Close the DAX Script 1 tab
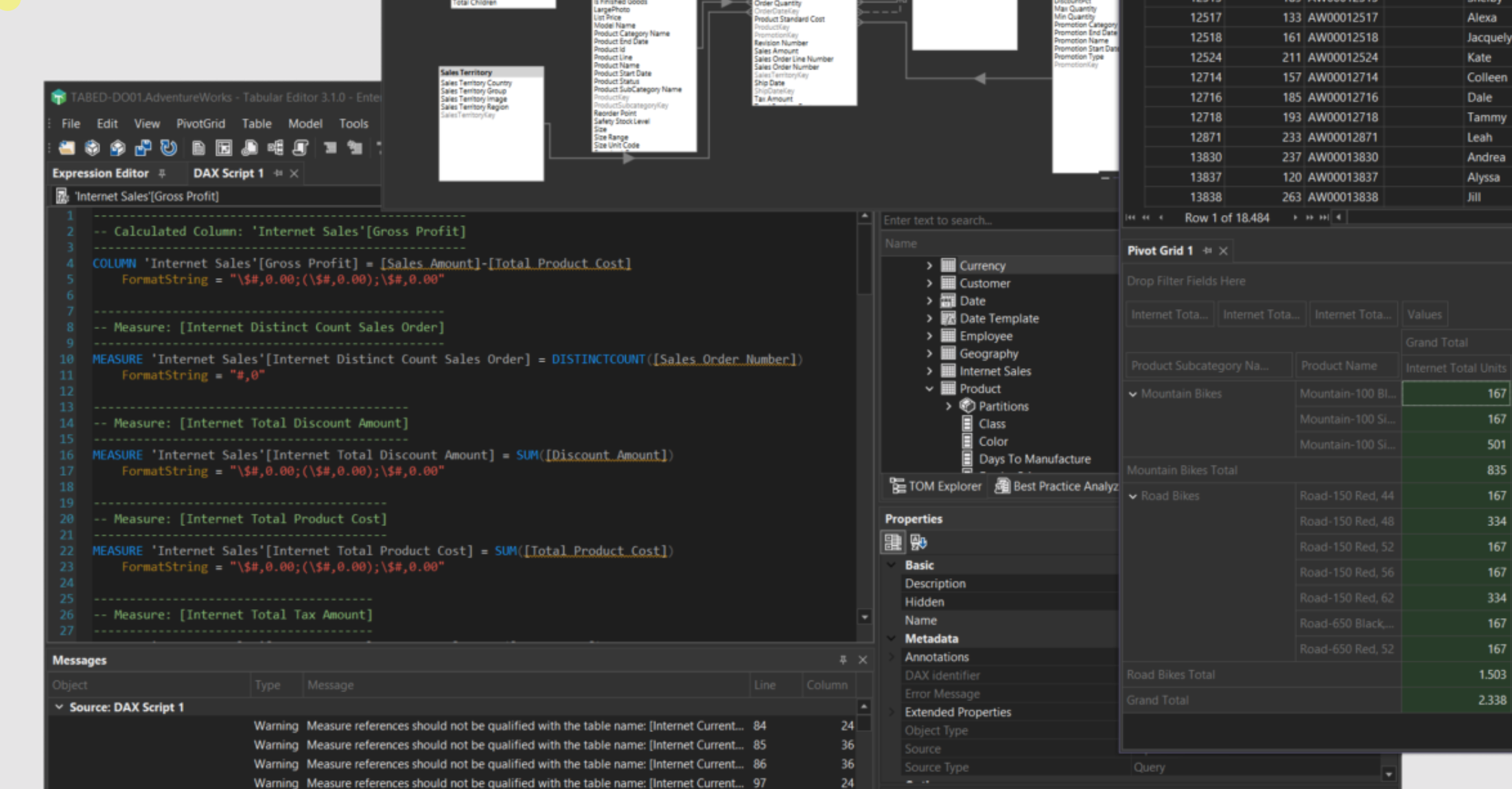This screenshot has width=1512, height=789. 294,174
